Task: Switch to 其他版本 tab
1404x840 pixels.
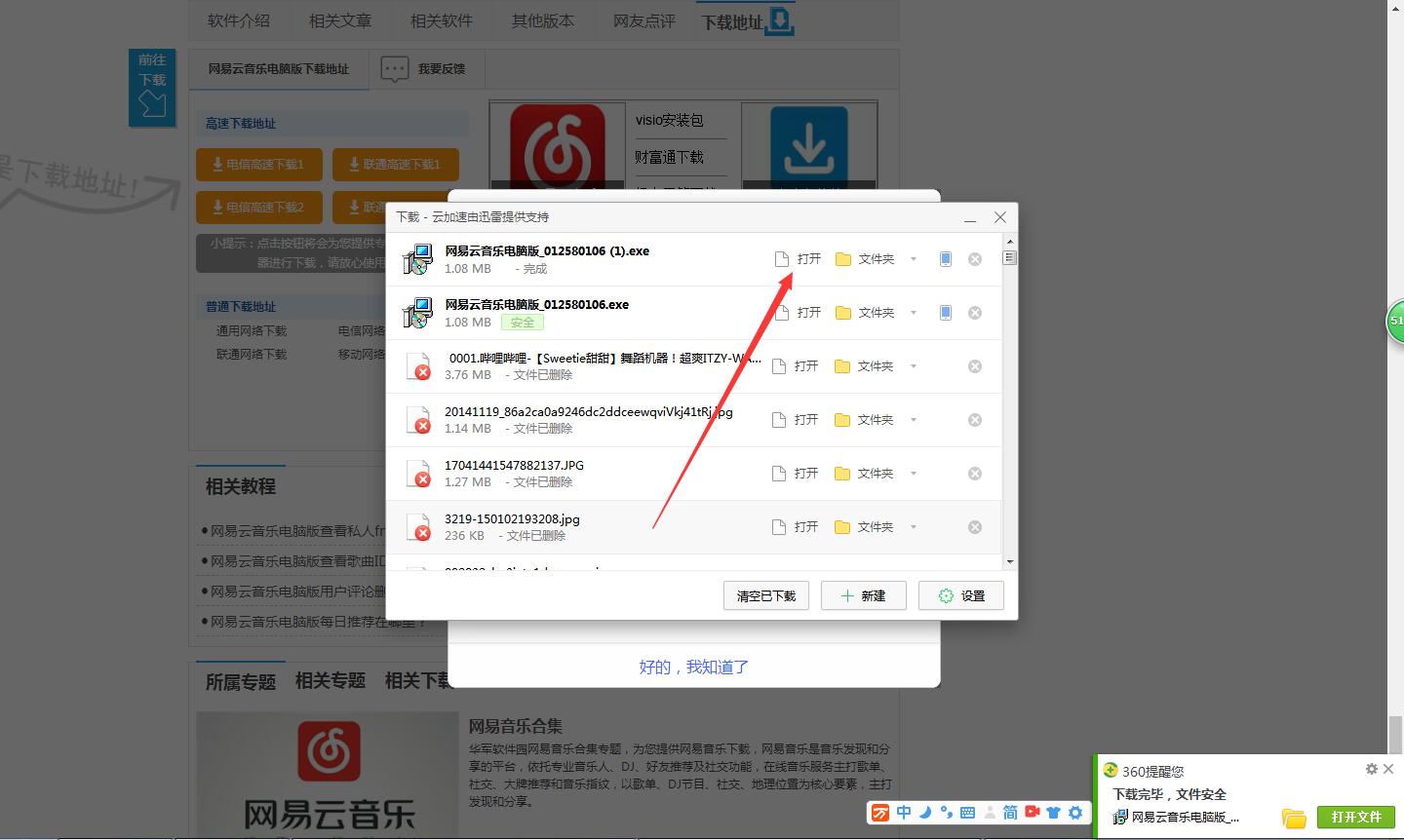Action: tap(543, 19)
